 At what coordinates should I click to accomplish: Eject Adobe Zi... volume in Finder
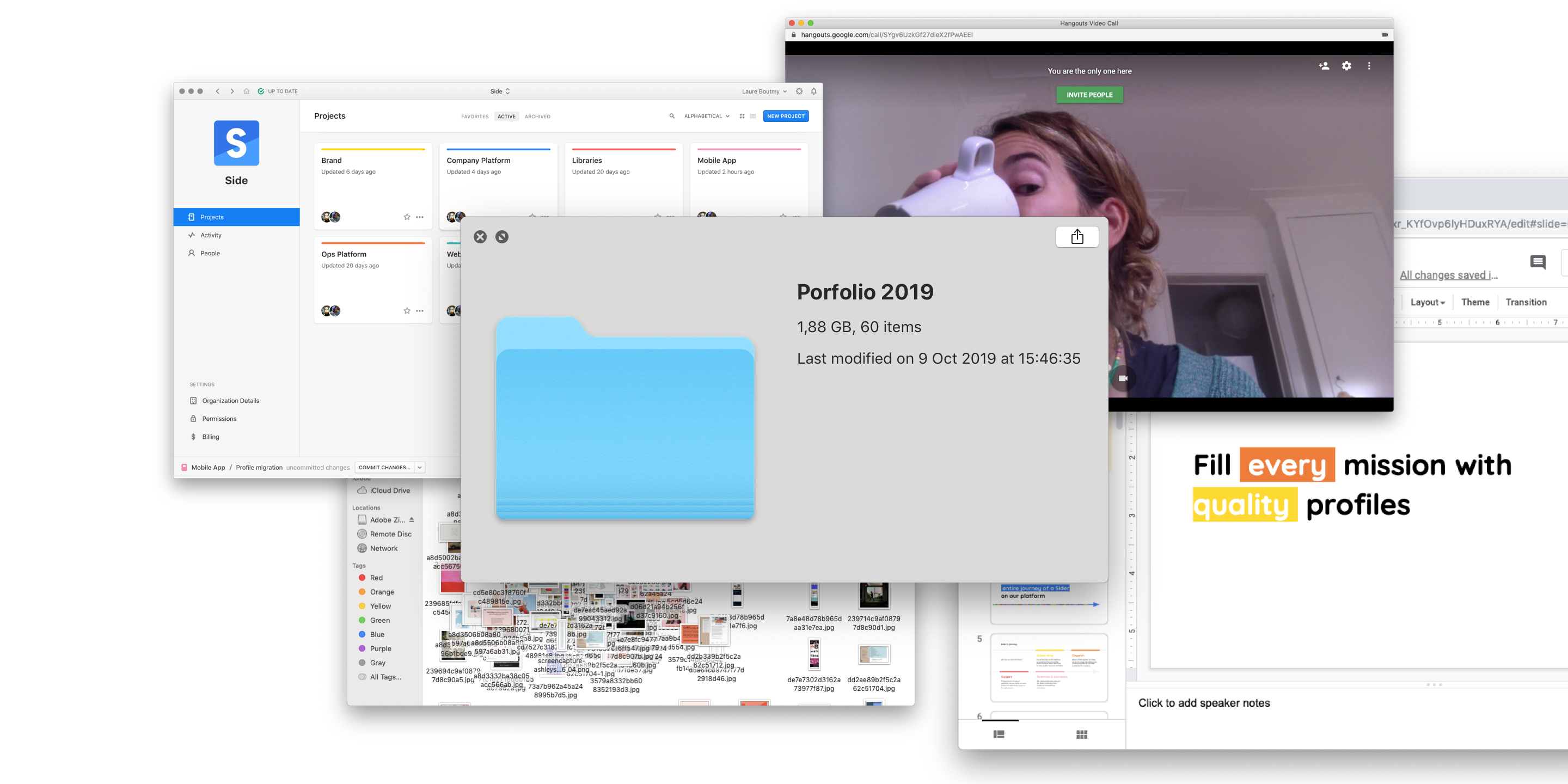(412, 519)
